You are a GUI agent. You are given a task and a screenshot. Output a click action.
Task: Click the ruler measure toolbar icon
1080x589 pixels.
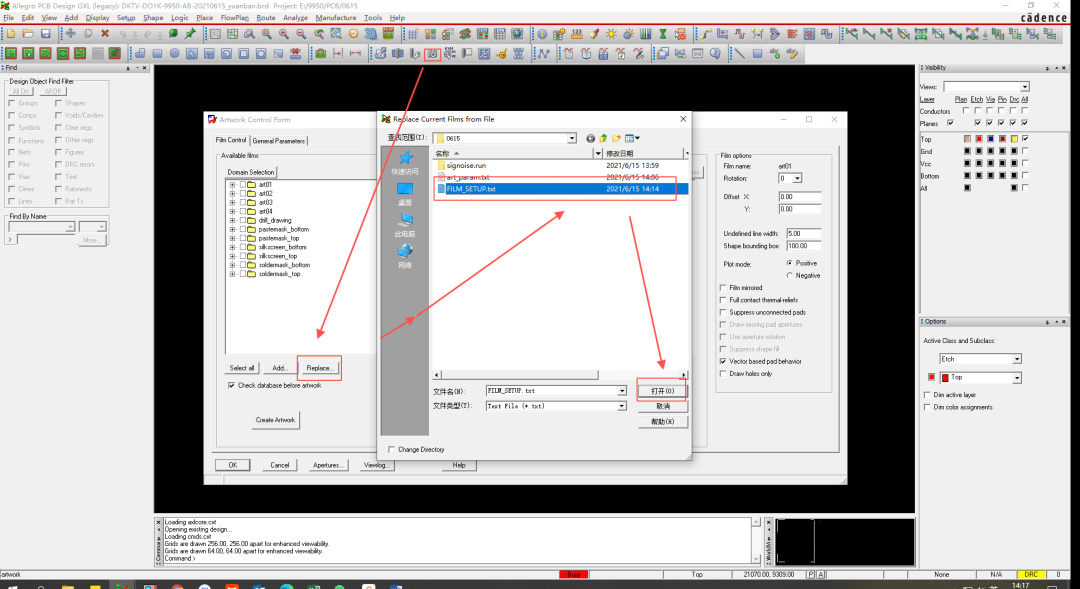click(x=577, y=33)
